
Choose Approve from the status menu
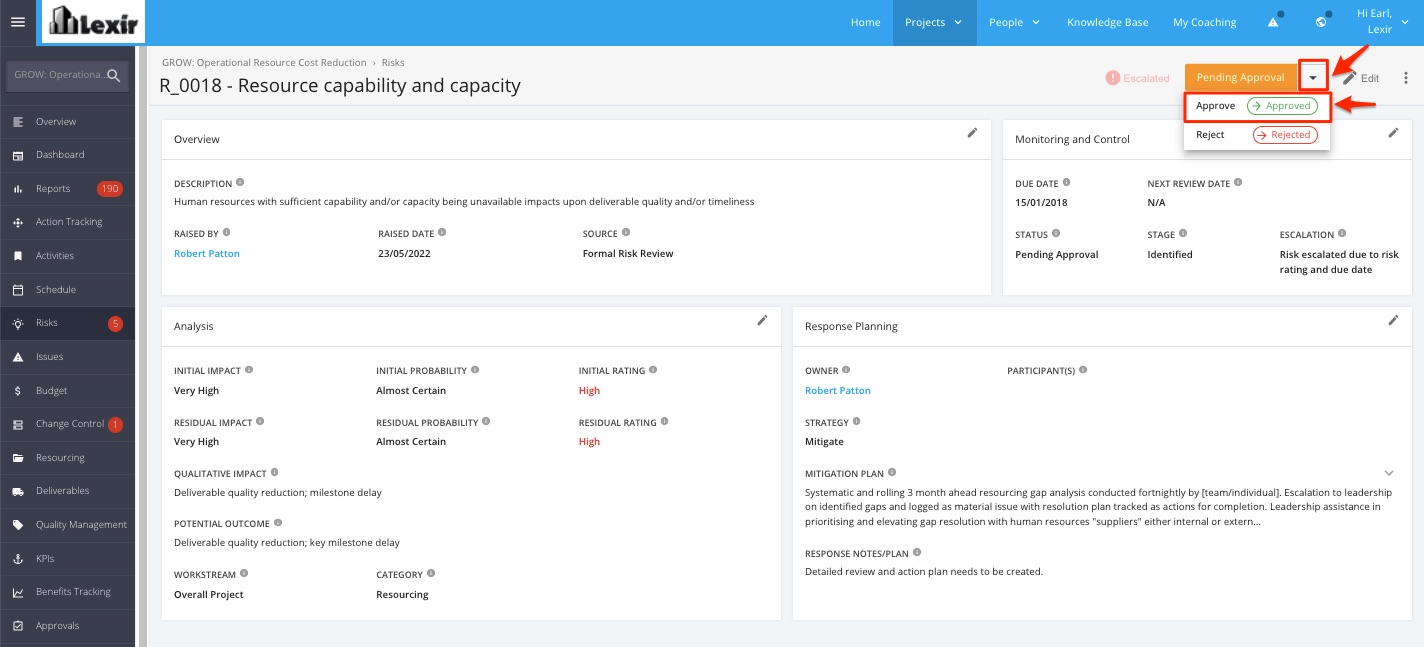coord(1257,106)
